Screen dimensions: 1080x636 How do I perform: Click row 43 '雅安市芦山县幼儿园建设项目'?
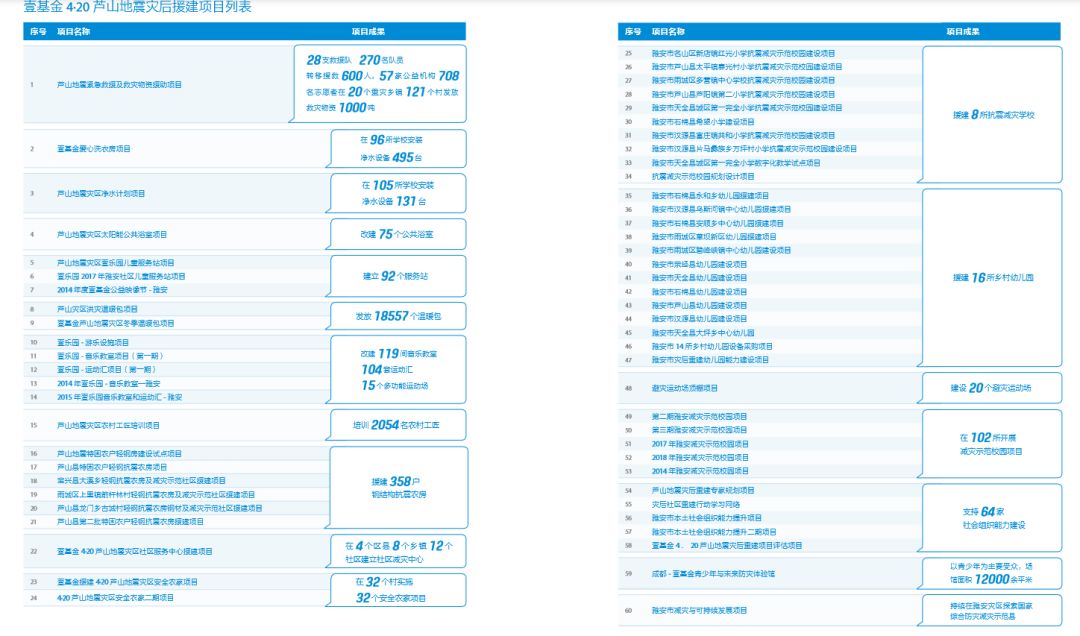point(699,305)
